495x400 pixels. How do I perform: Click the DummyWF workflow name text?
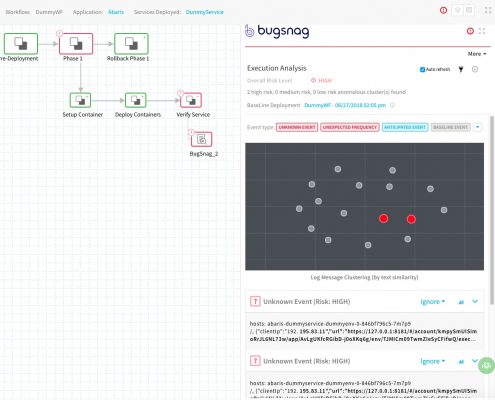tap(49, 12)
